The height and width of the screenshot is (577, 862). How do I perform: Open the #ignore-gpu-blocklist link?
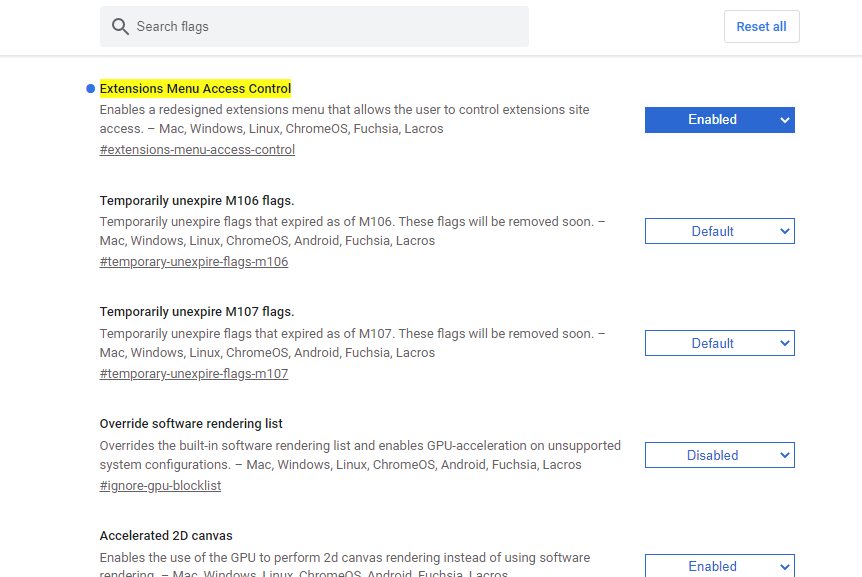coord(160,486)
